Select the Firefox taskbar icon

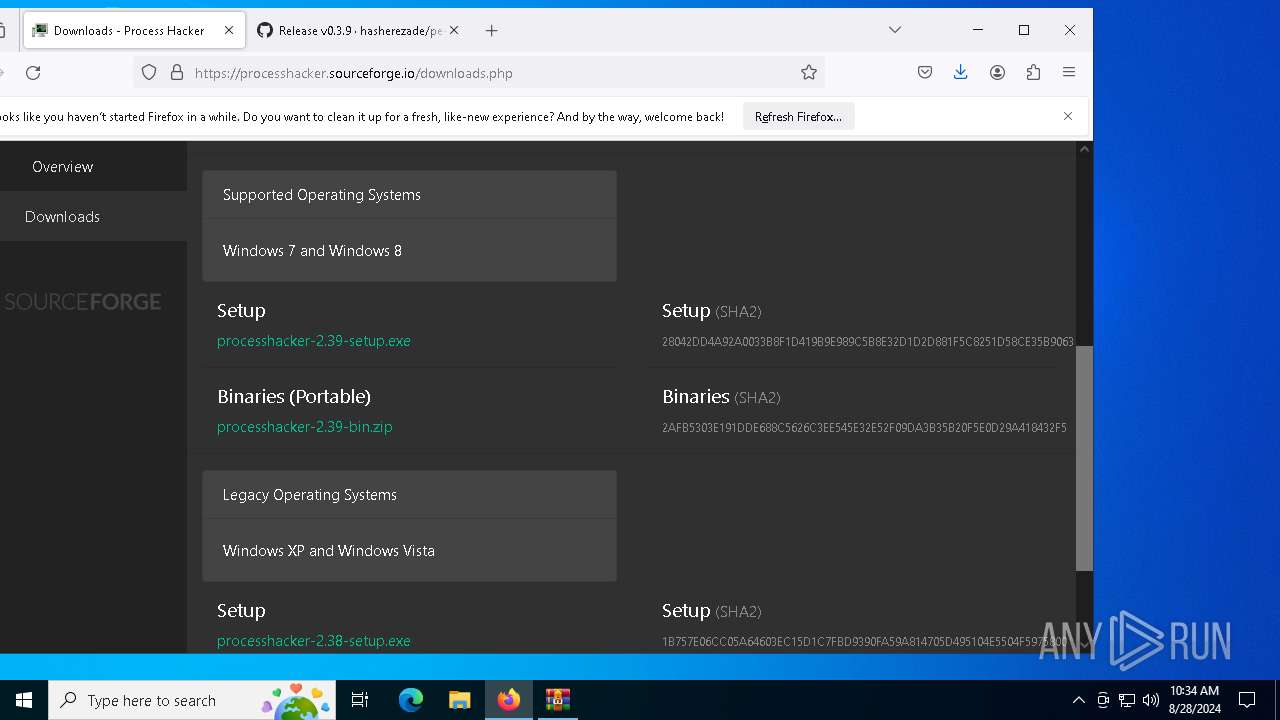coord(509,700)
